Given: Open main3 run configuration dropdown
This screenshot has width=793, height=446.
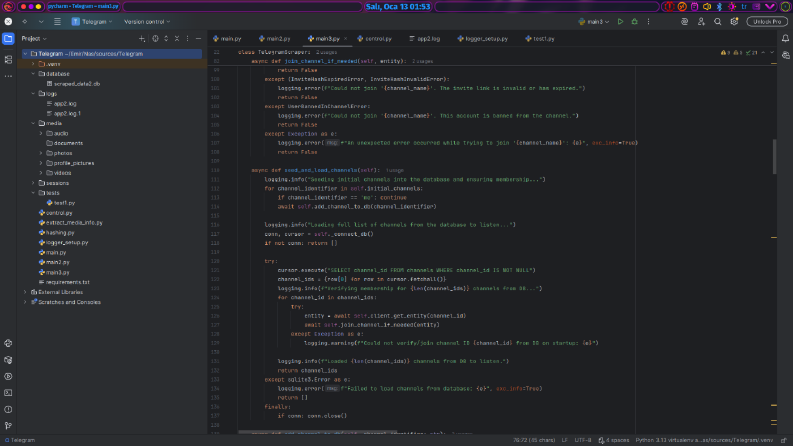Looking at the screenshot, I should [x=594, y=22].
